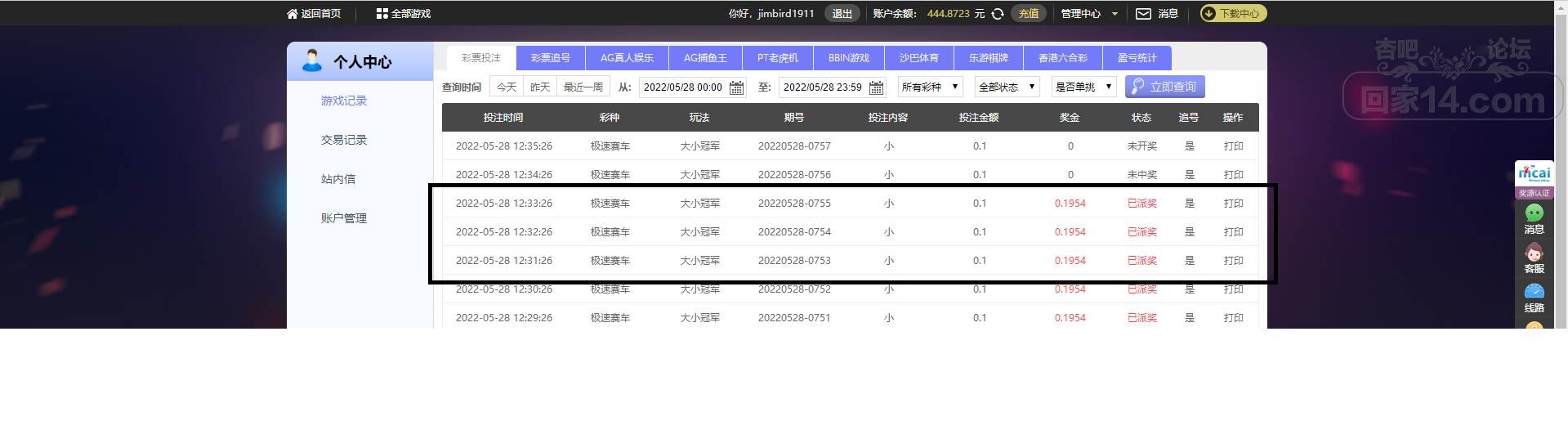Screen dimensions: 1568x448
Task: Open the BBIN游戏 tab
Action: click(849, 58)
